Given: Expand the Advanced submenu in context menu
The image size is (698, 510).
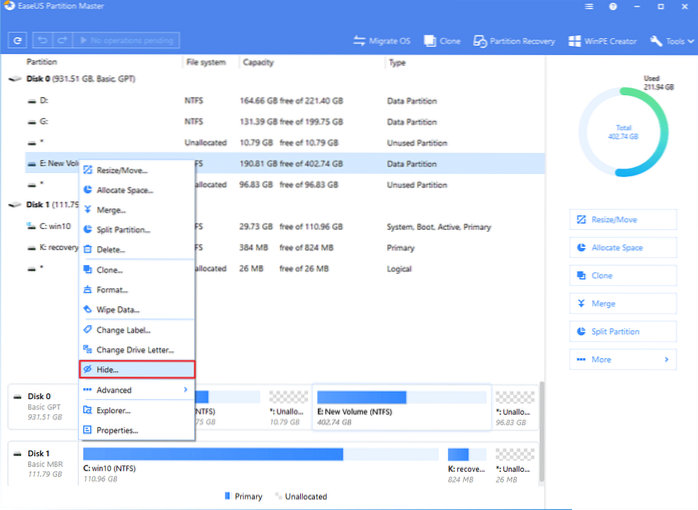Looking at the screenshot, I should (136, 390).
